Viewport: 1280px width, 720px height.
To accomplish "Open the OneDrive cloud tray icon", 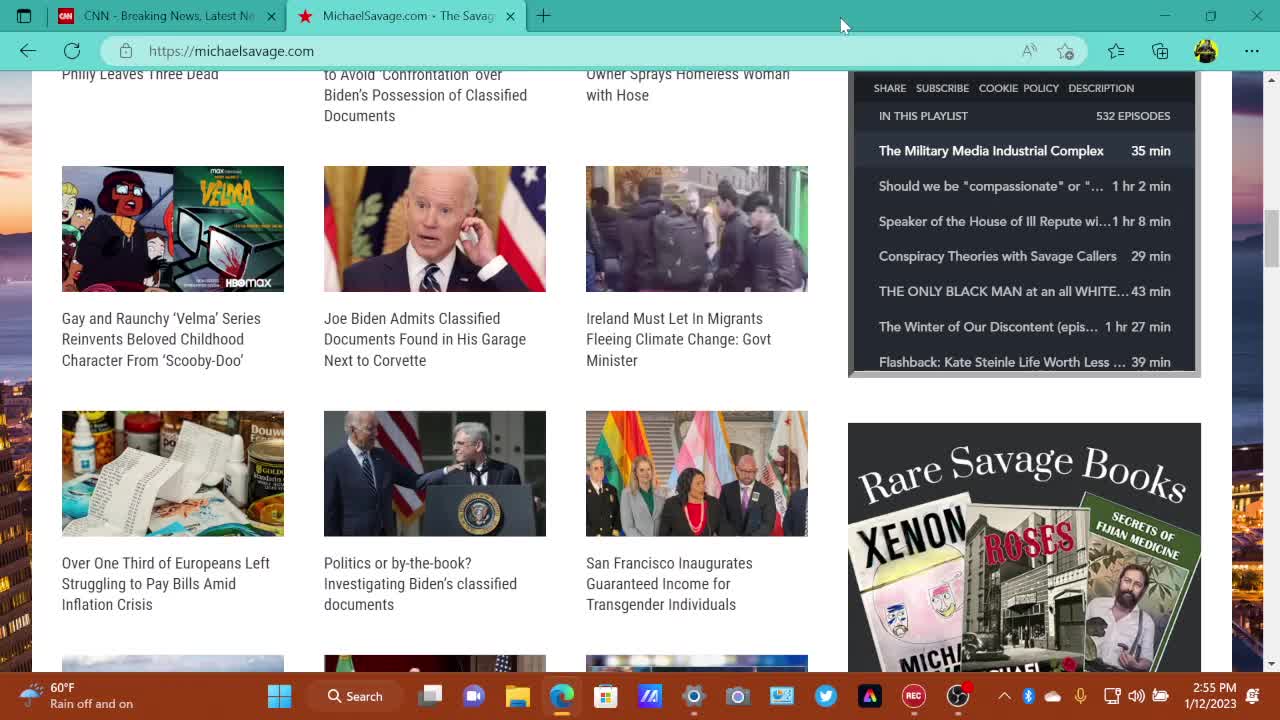I will 1053,696.
